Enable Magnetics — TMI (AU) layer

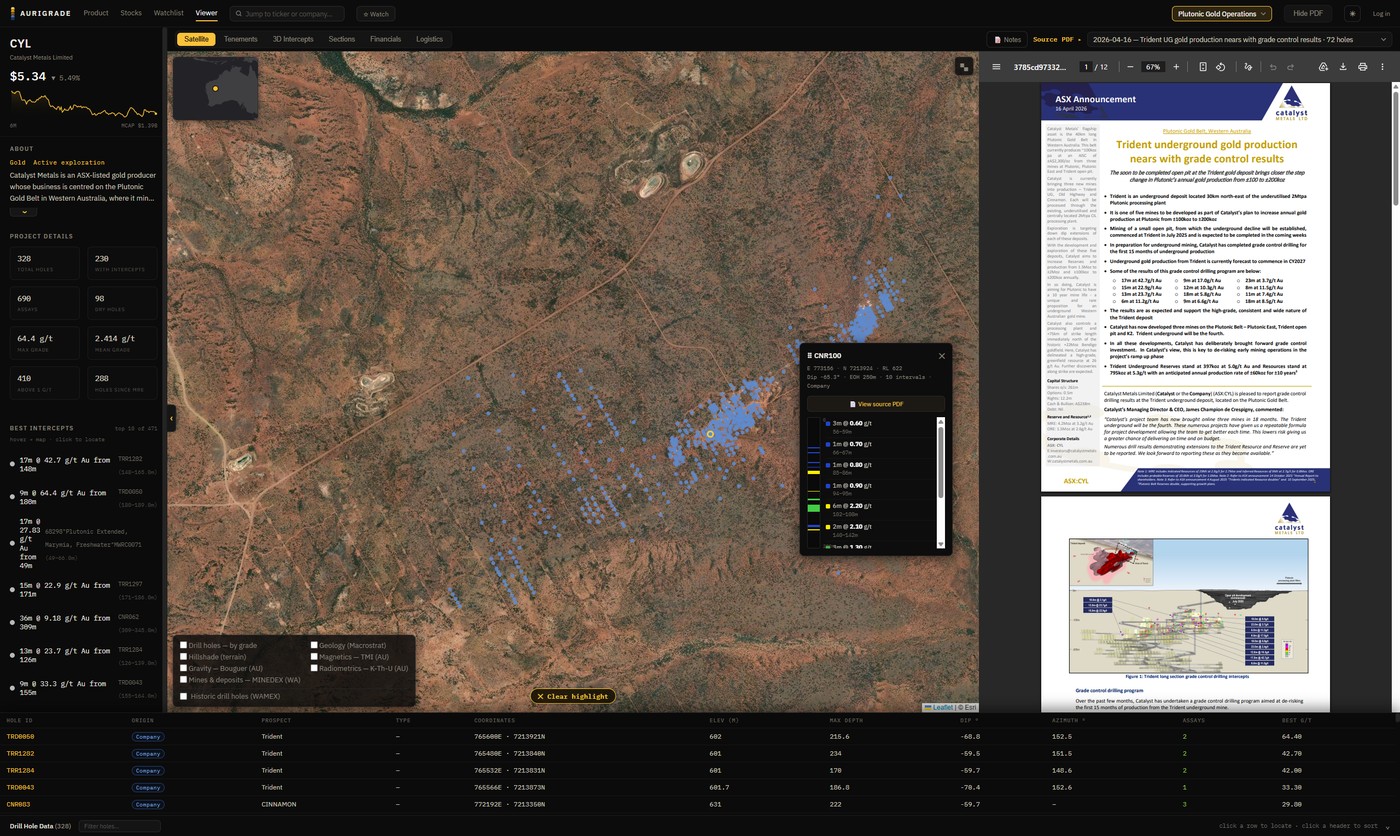point(314,657)
